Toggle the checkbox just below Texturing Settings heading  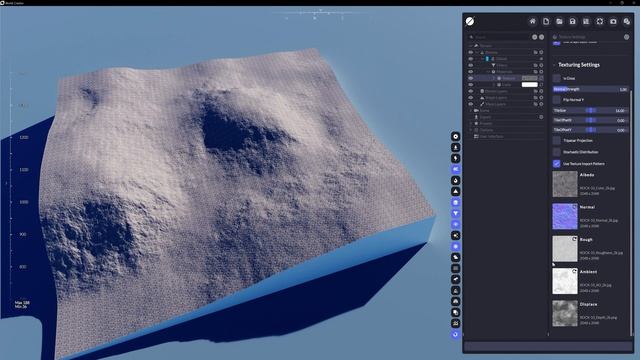click(557, 78)
